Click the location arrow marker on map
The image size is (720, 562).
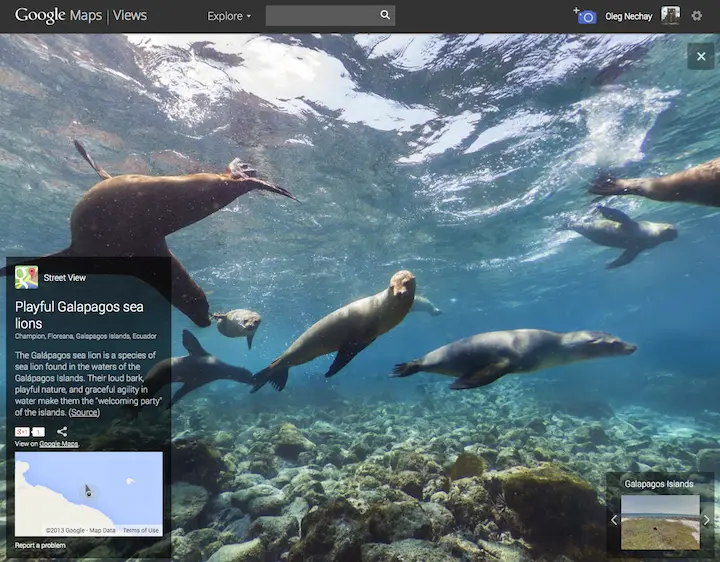point(88,491)
